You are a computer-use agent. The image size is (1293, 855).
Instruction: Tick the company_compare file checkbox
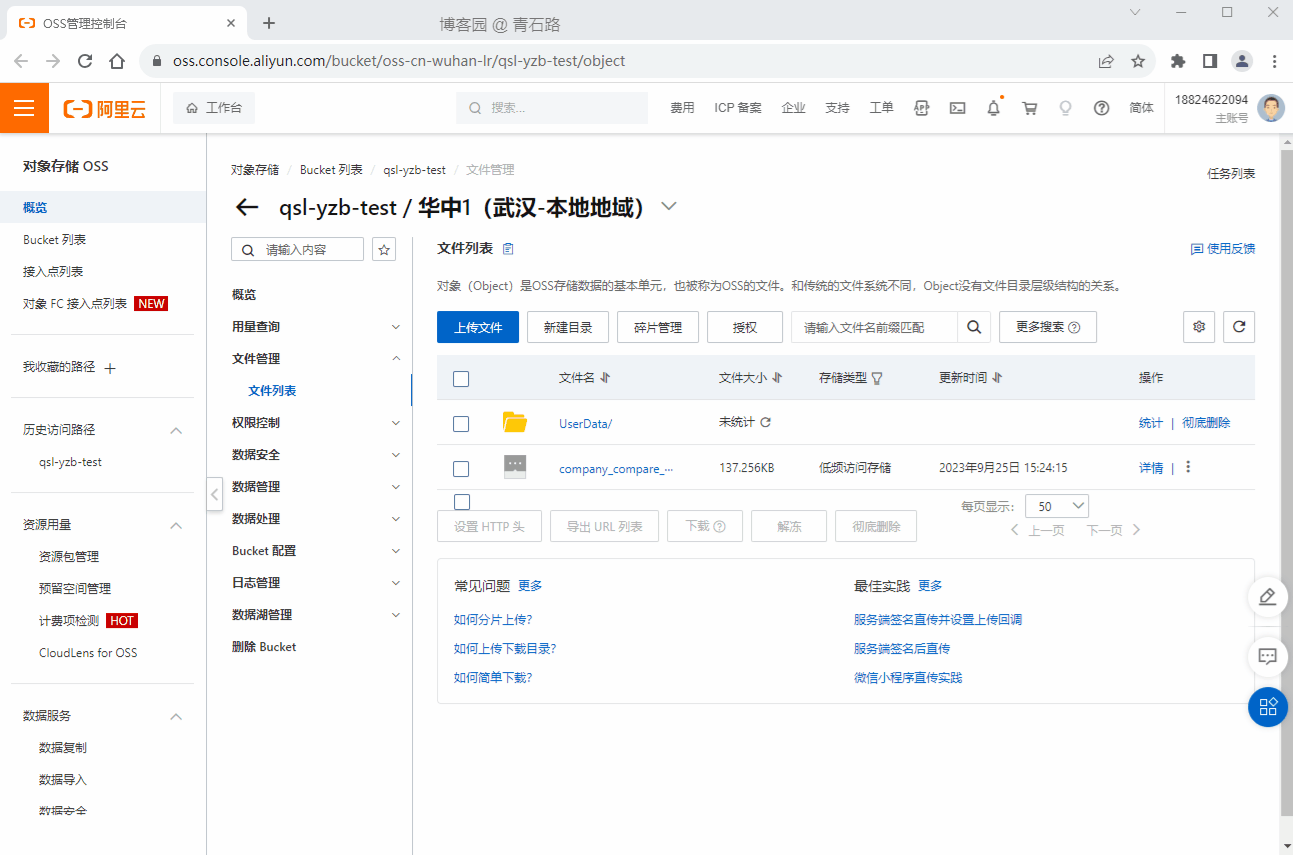[x=461, y=468]
